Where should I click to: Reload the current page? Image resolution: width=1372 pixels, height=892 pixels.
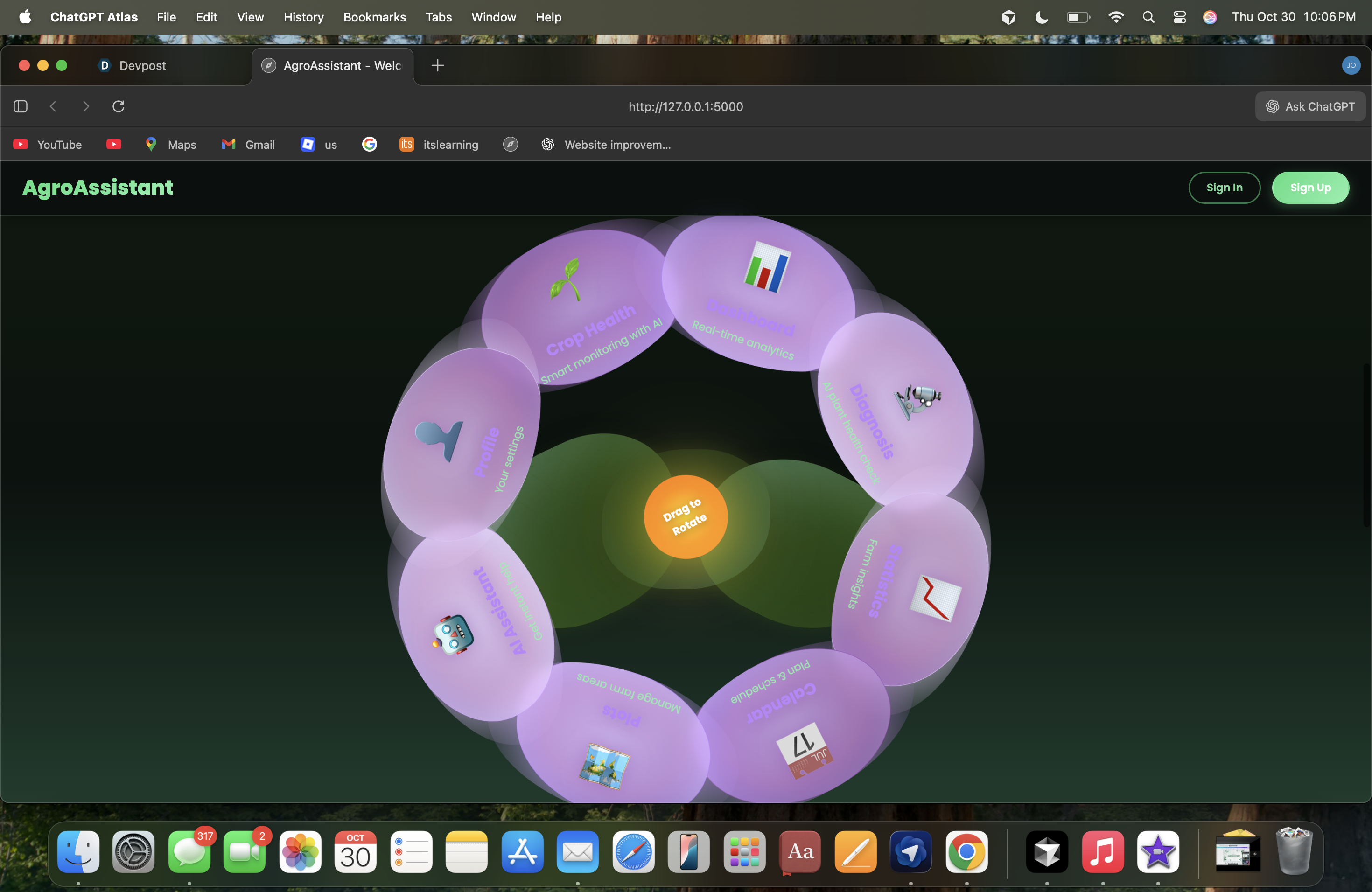(x=118, y=107)
